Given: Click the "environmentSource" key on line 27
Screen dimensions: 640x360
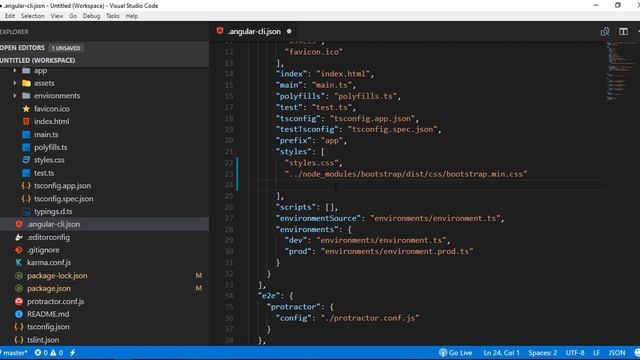Looking at the screenshot, I should 318,218.
